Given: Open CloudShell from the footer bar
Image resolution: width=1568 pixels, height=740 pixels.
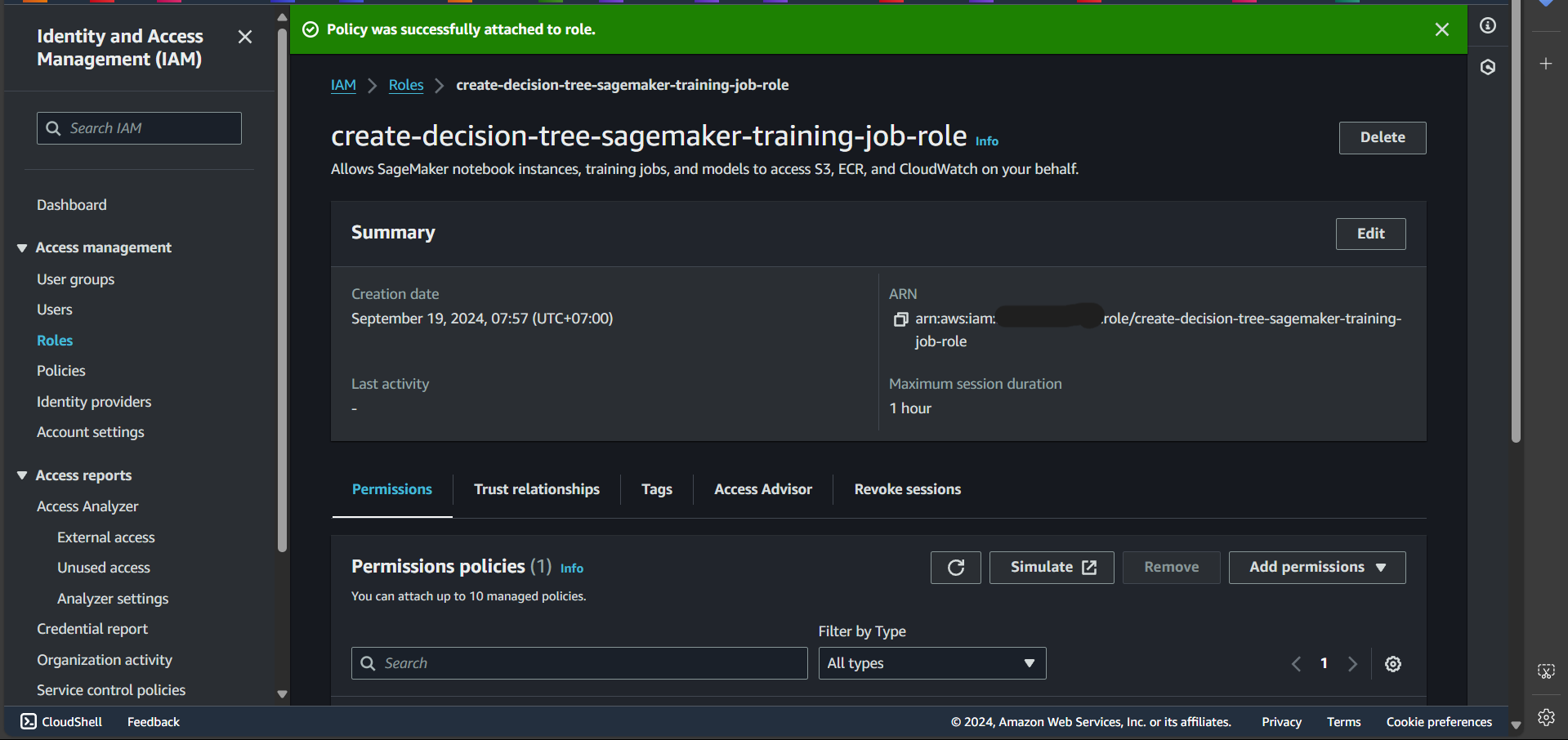Looking at the screenshot, I should coord(62,722).
